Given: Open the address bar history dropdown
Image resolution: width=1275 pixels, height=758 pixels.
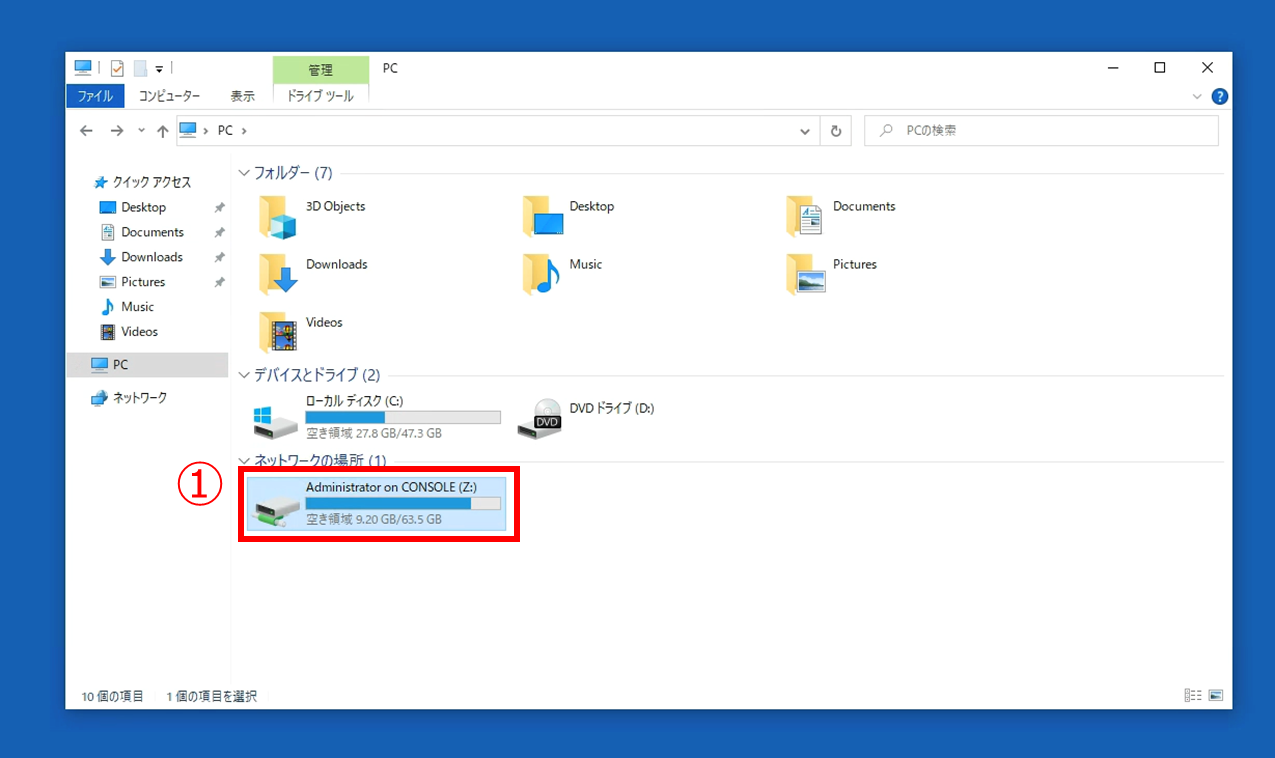Looking at the screenshot, I should 806,131.
